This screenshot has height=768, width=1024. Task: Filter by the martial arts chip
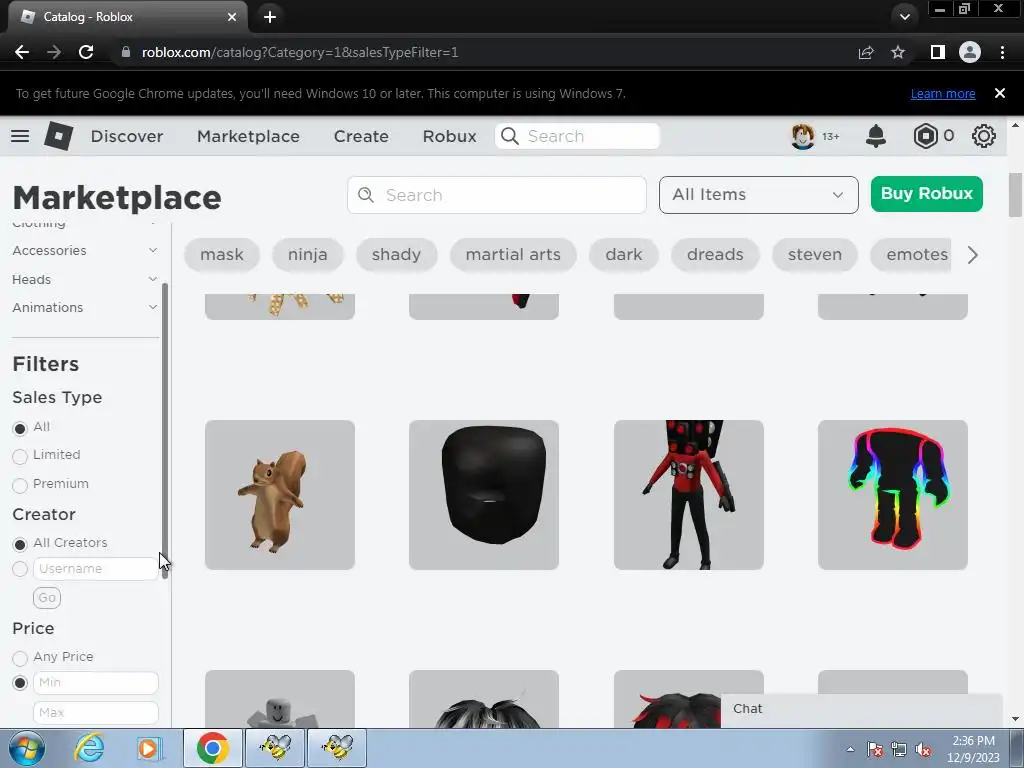point(513,254)
